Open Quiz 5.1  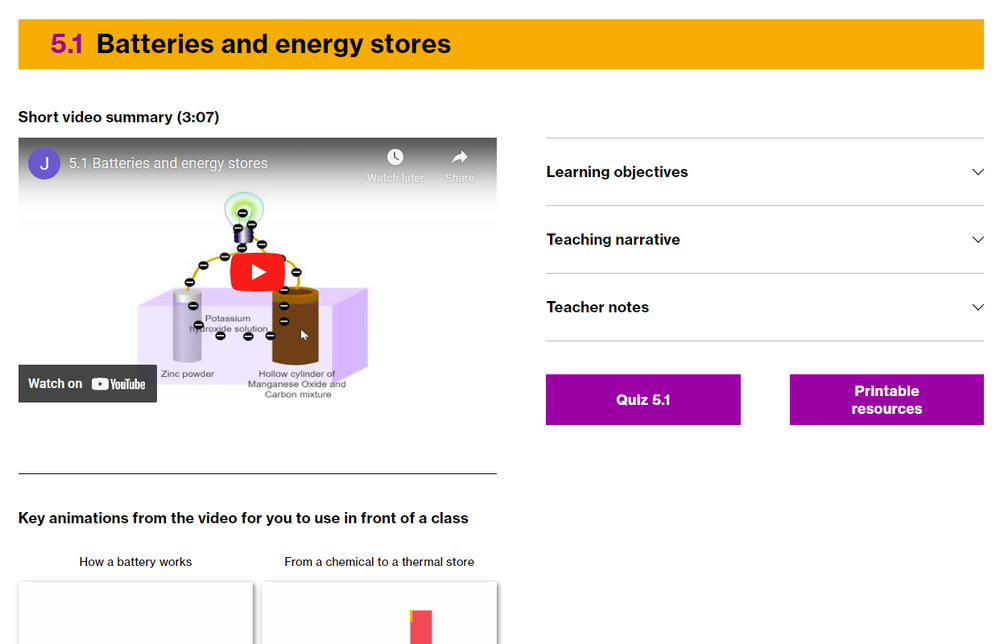[642, 399]
